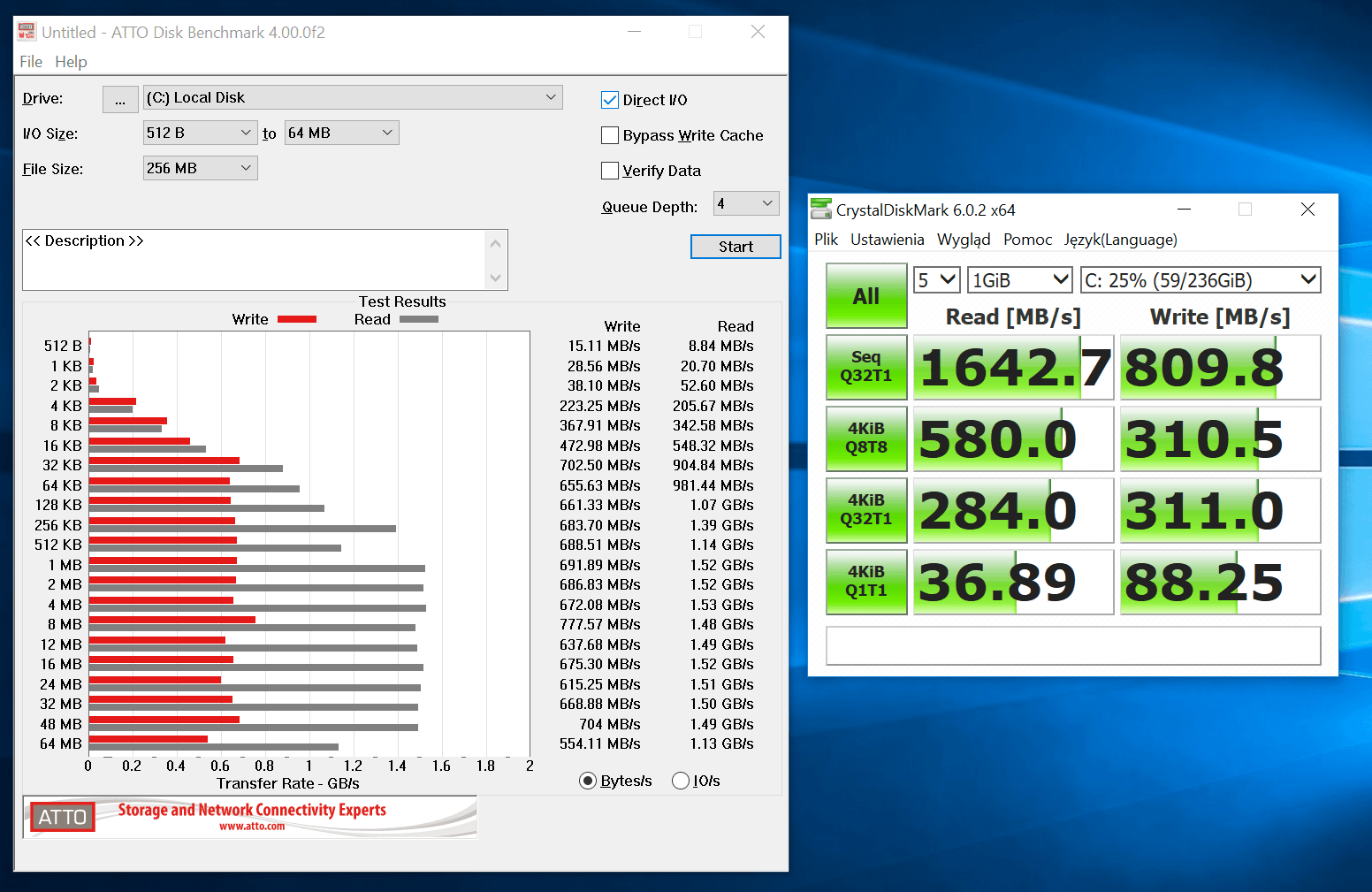Viewport: 1372px width, 892px height.
Task: Click the drive browse '...' button
Action: point(120,99)
